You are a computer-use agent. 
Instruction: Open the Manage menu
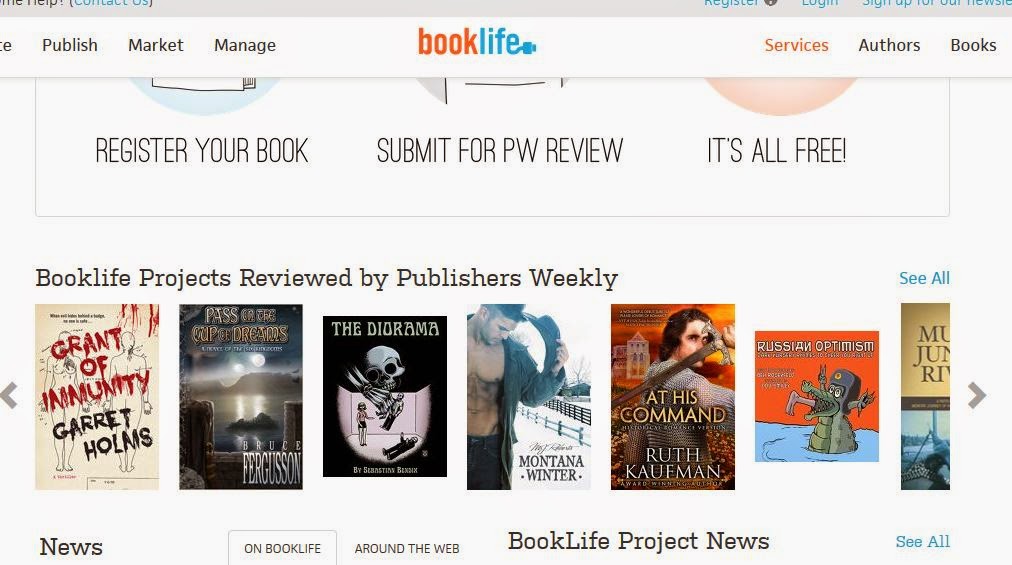click(x=245, y=45)
